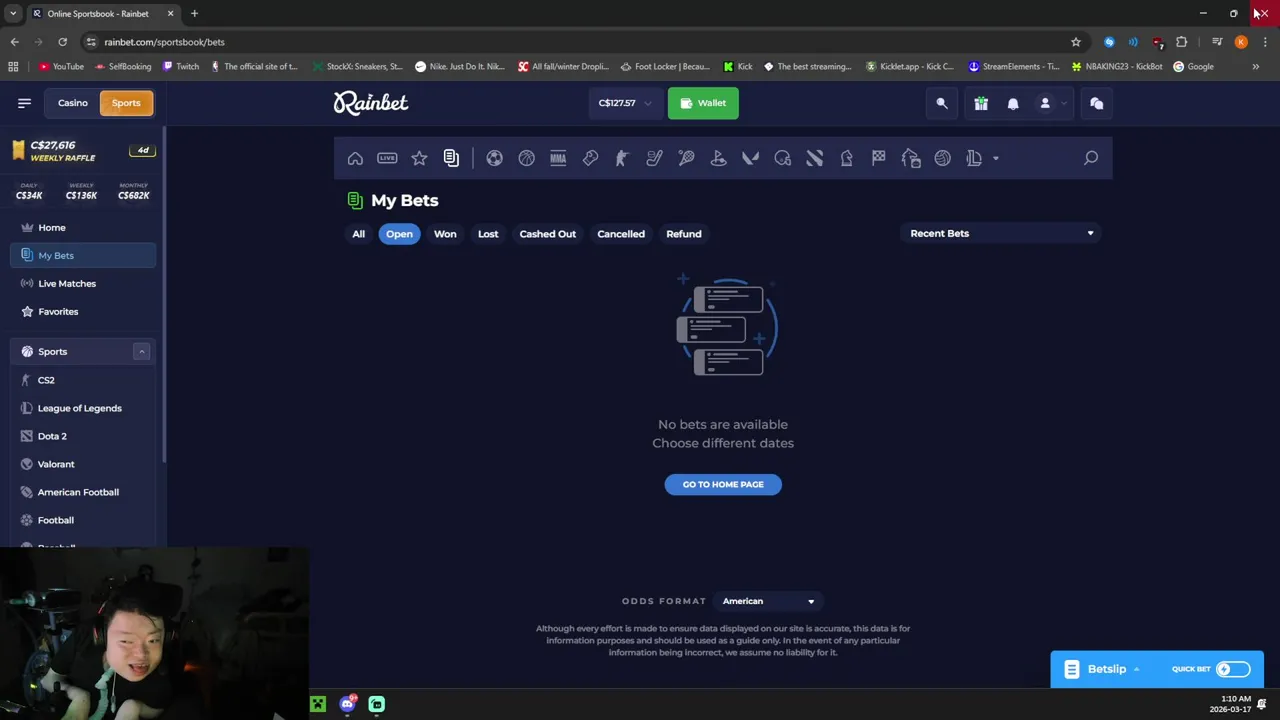Select the Lost bets filter
Viewport: 1280px width, 720px height.
488,234
